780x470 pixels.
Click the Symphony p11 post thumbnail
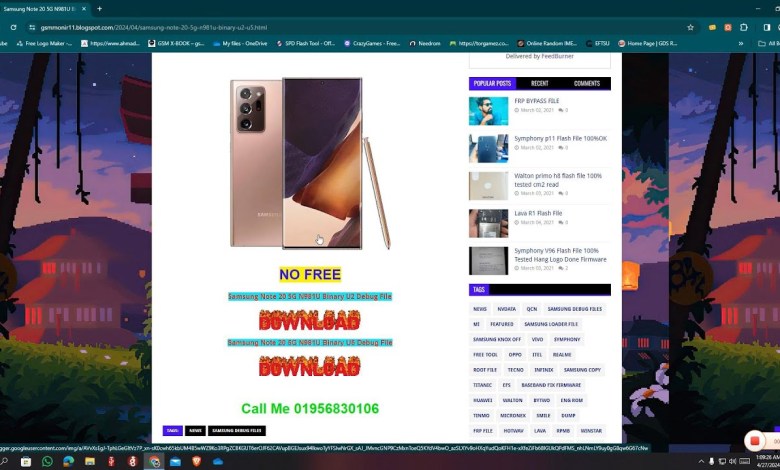488,148
